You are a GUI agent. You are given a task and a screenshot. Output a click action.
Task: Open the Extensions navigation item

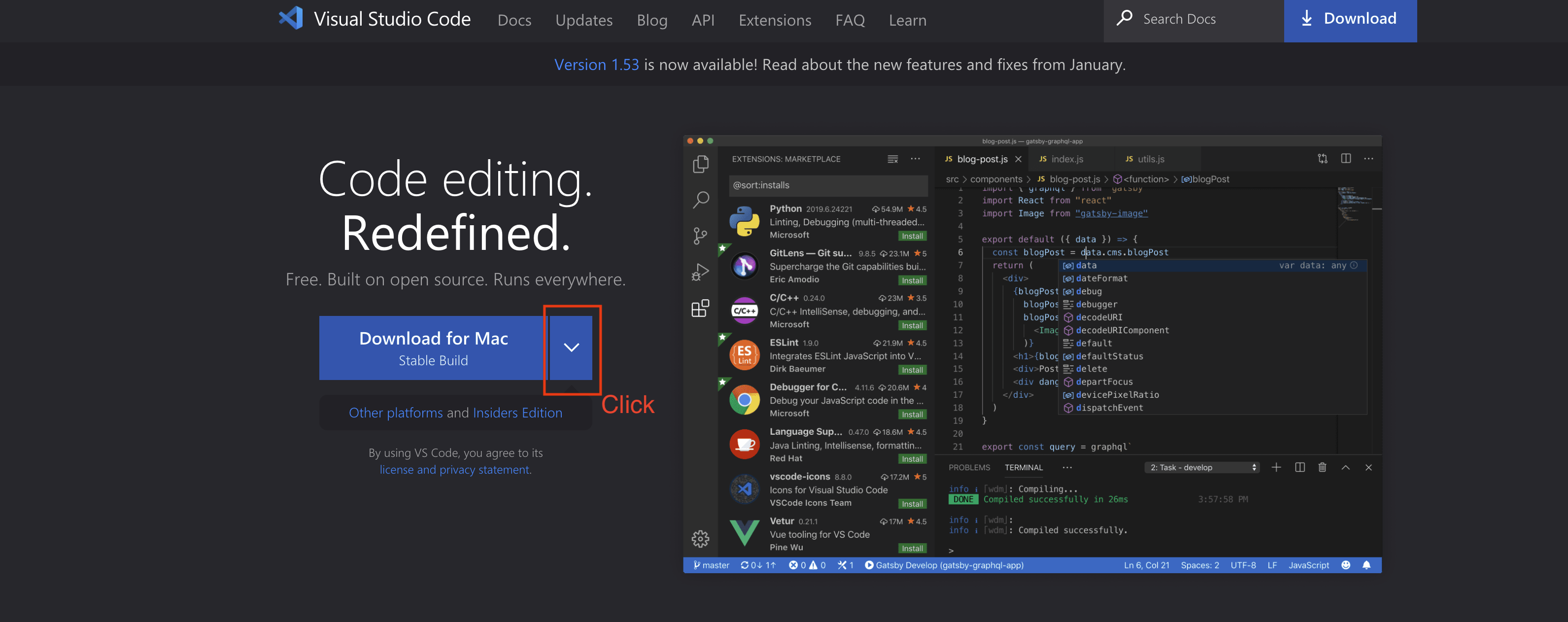(775, 20)
